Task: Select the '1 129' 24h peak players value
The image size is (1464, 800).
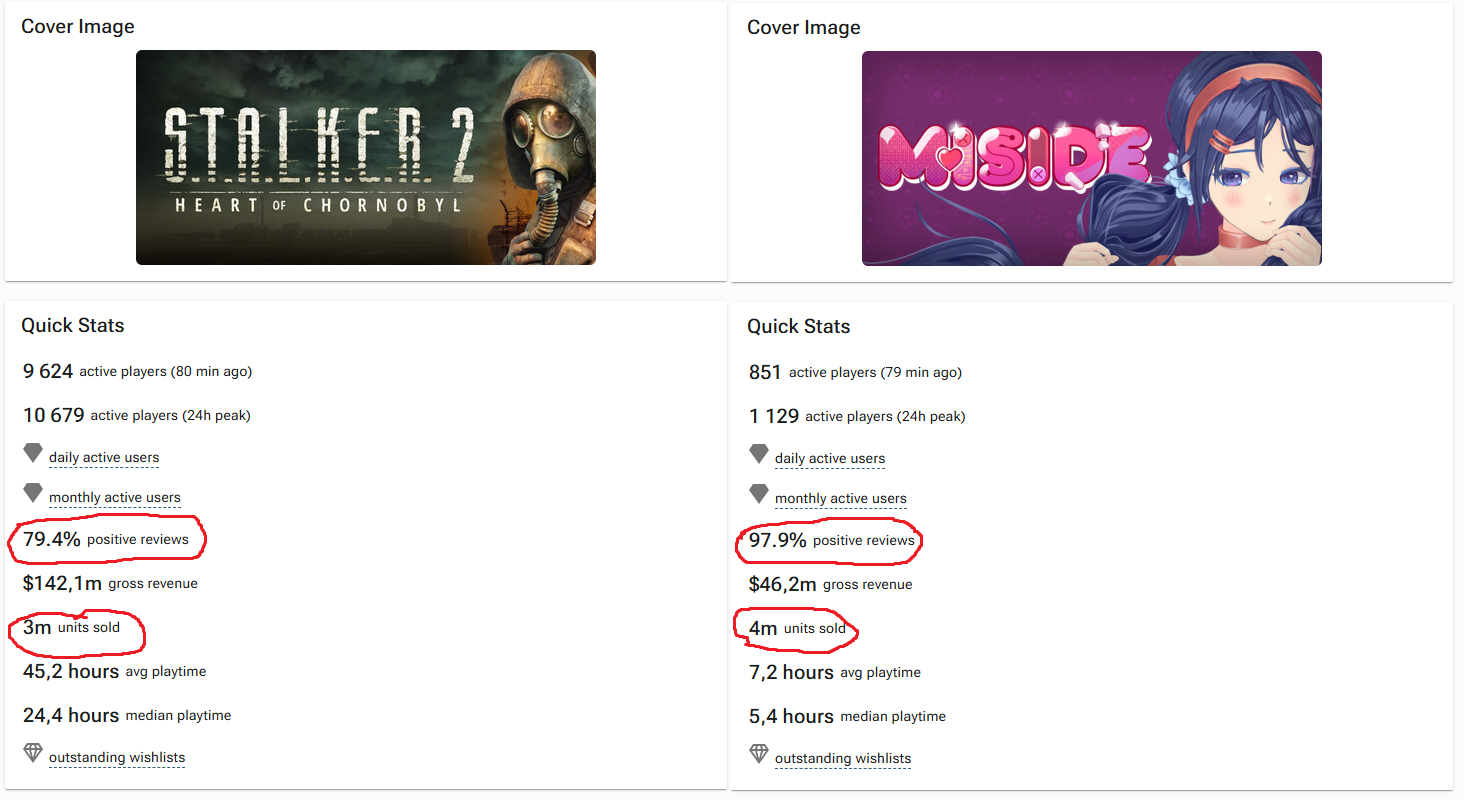Action: tap(774, 416)
